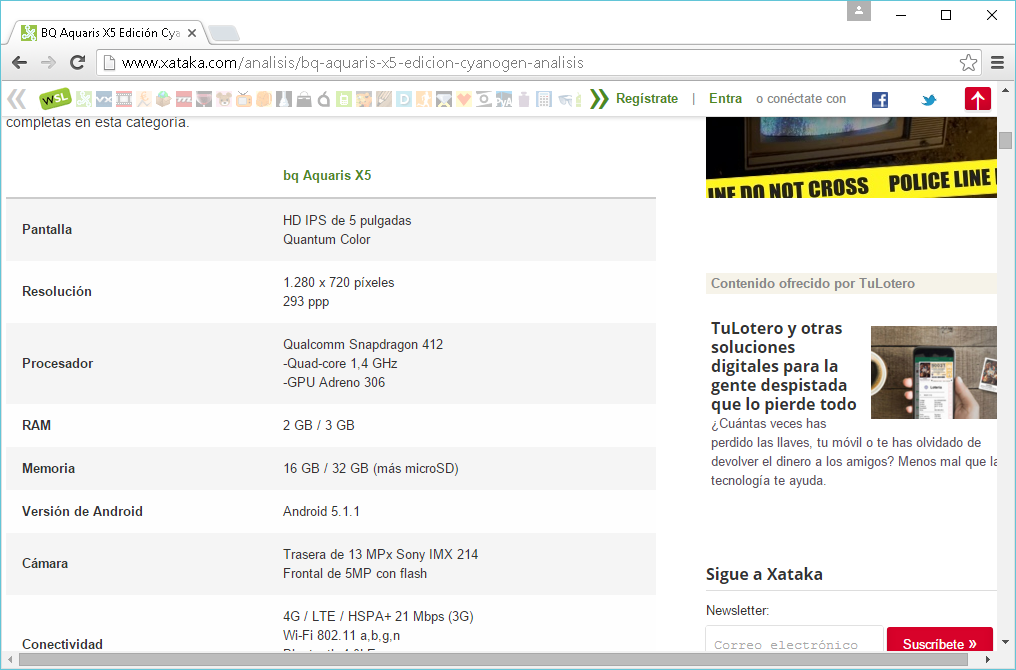Click the 'Contenido ofrecido por TuLotero' header
The width and height of the screenshot is (1016, 670).
point(813,283)
